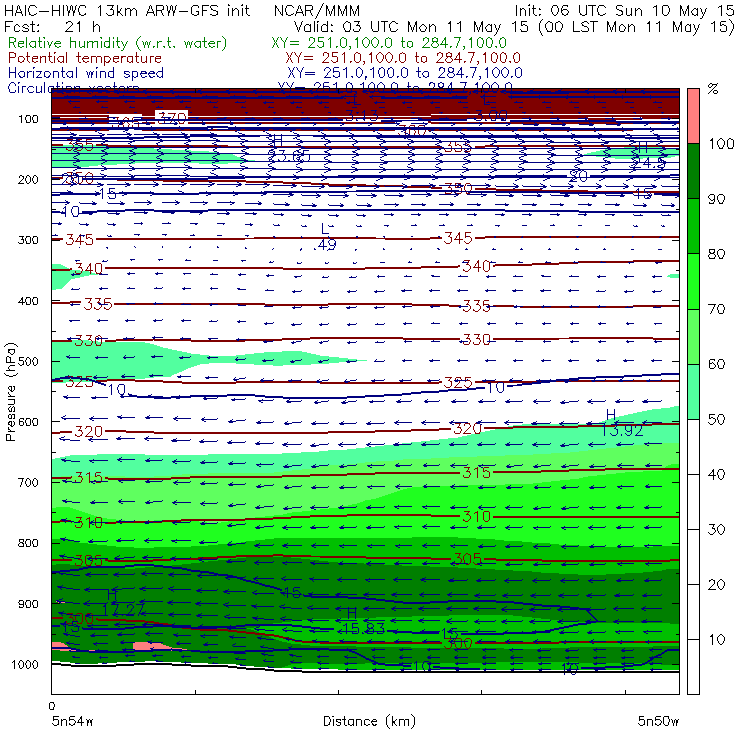Click green 'XY= 251.0,100.0 to 284.7,100.0' coordinates
The width and height of the screenshot is (740, 740).
pyautogui.click(x=389, y=43)
